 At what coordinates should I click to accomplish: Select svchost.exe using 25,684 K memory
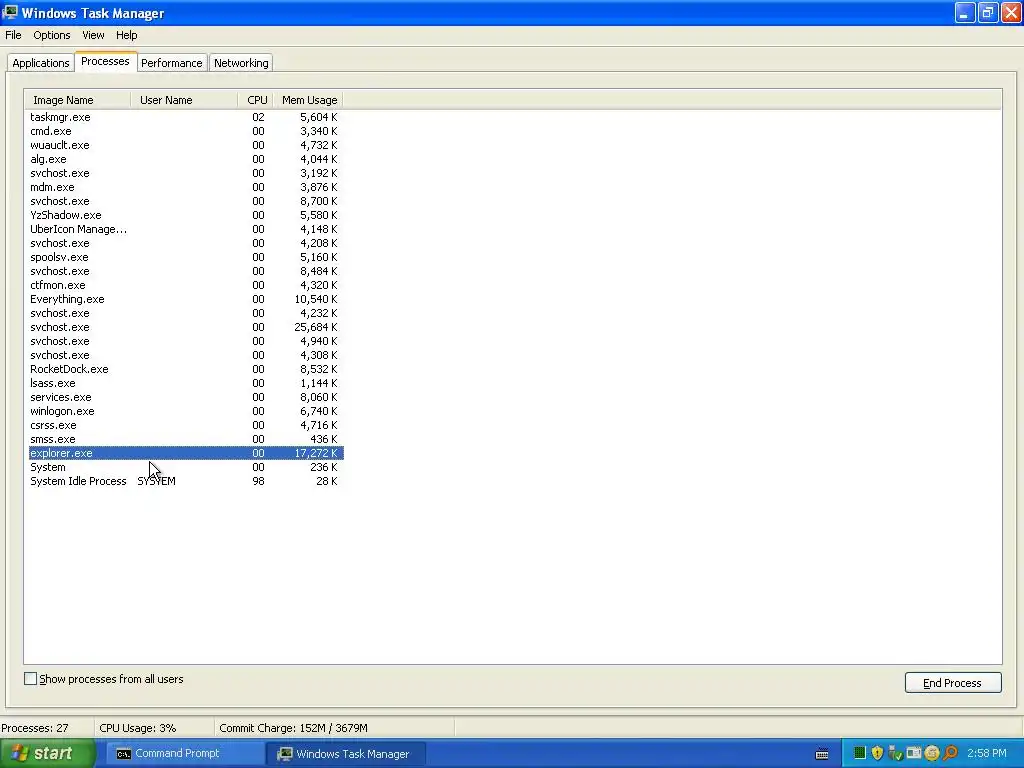point(184,327)
